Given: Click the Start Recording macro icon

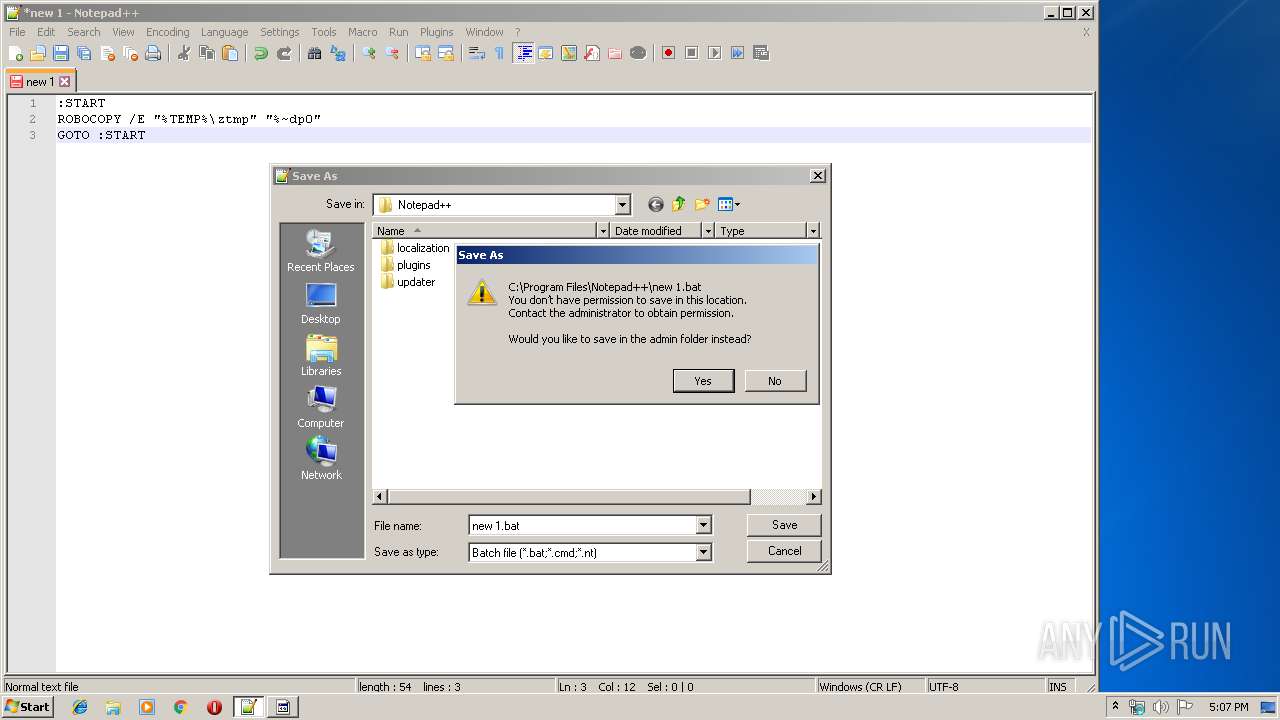Looking at the screenshot, I should pos(668,53).
